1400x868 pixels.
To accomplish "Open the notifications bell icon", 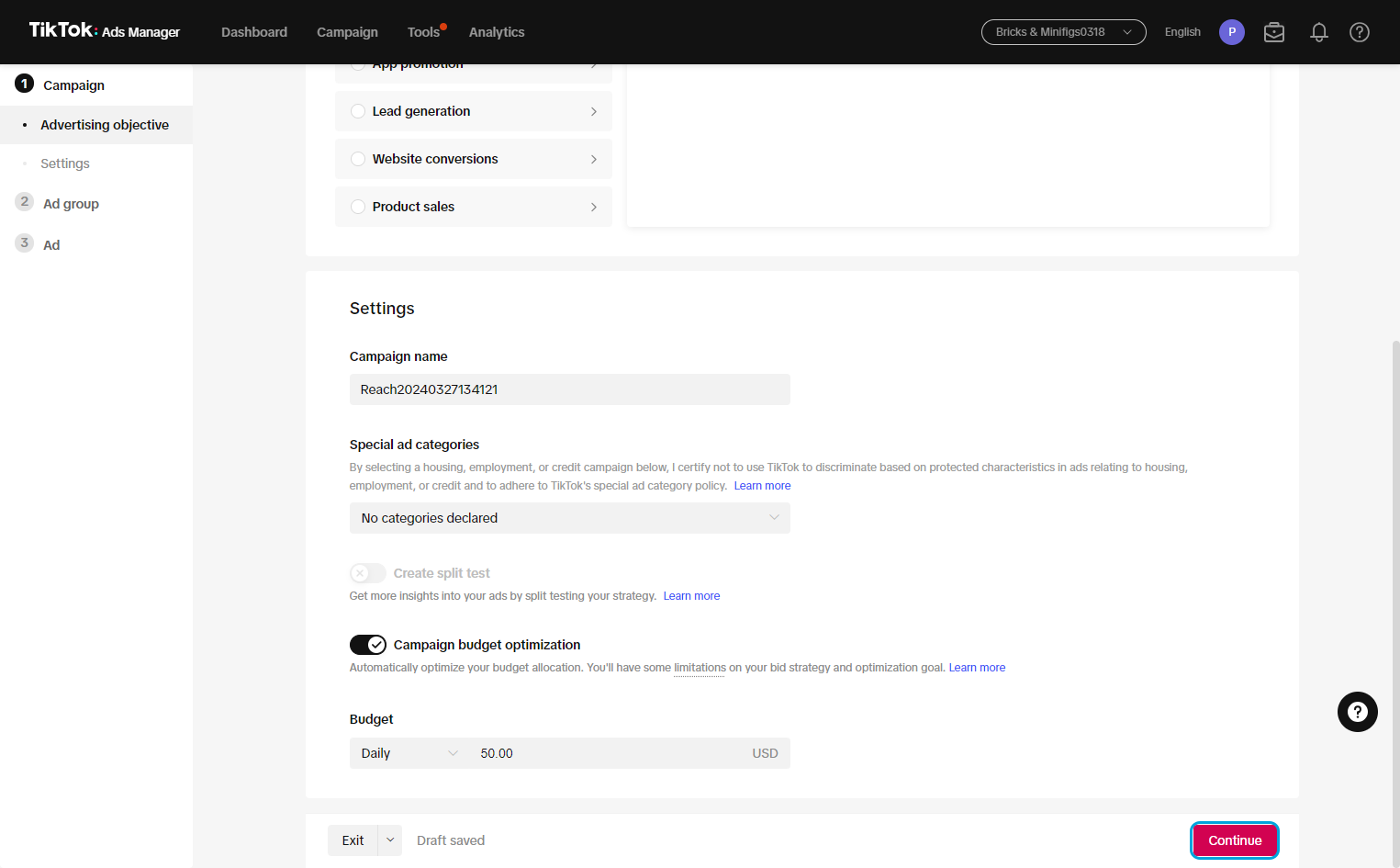I will coord(1318,32).
